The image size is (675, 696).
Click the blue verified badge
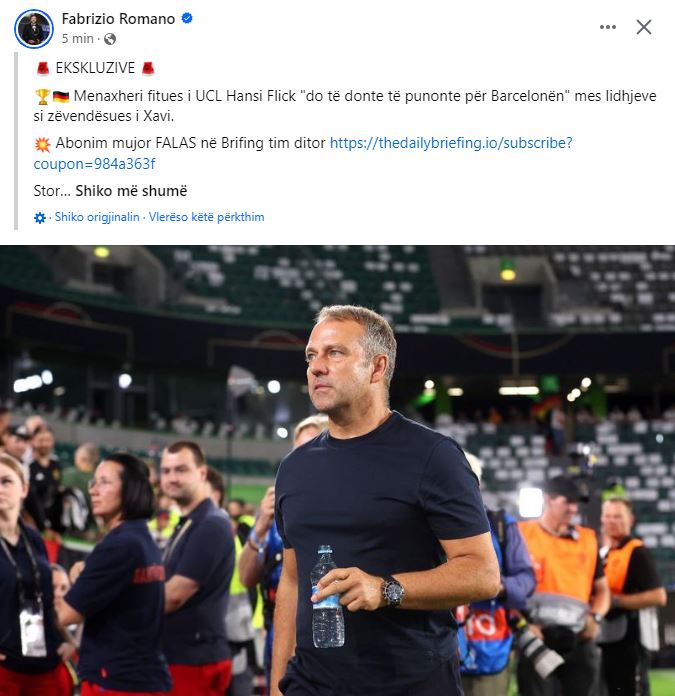(x=187, y=20)
